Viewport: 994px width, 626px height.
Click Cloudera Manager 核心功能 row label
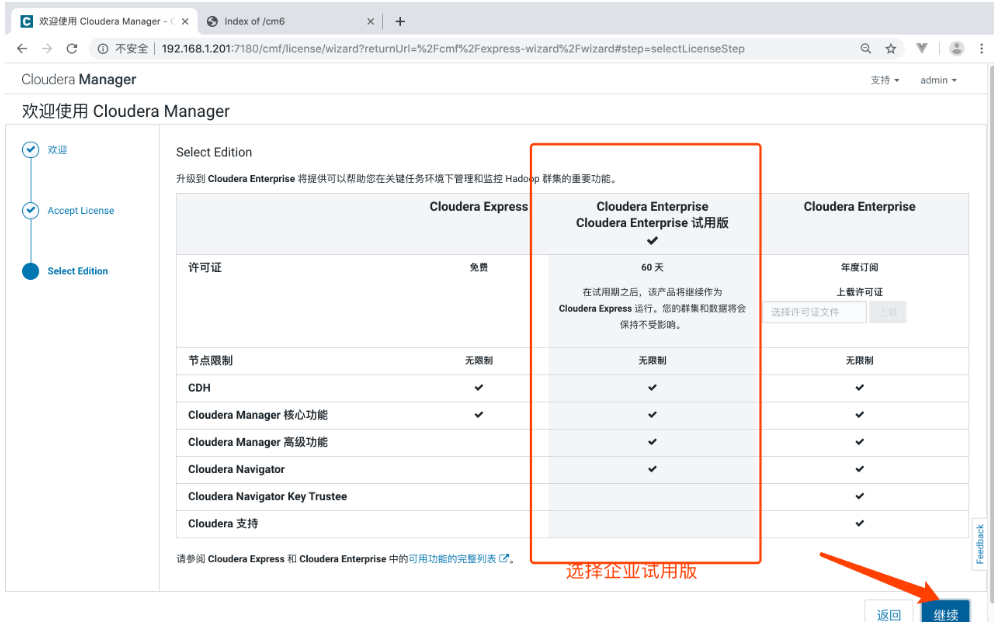tap(258, 415)
